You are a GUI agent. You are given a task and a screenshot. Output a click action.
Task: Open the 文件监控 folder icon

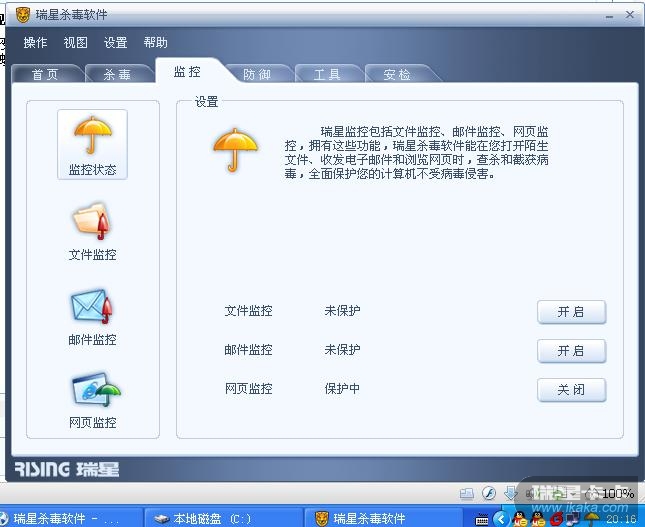click(x=92, y=221)
